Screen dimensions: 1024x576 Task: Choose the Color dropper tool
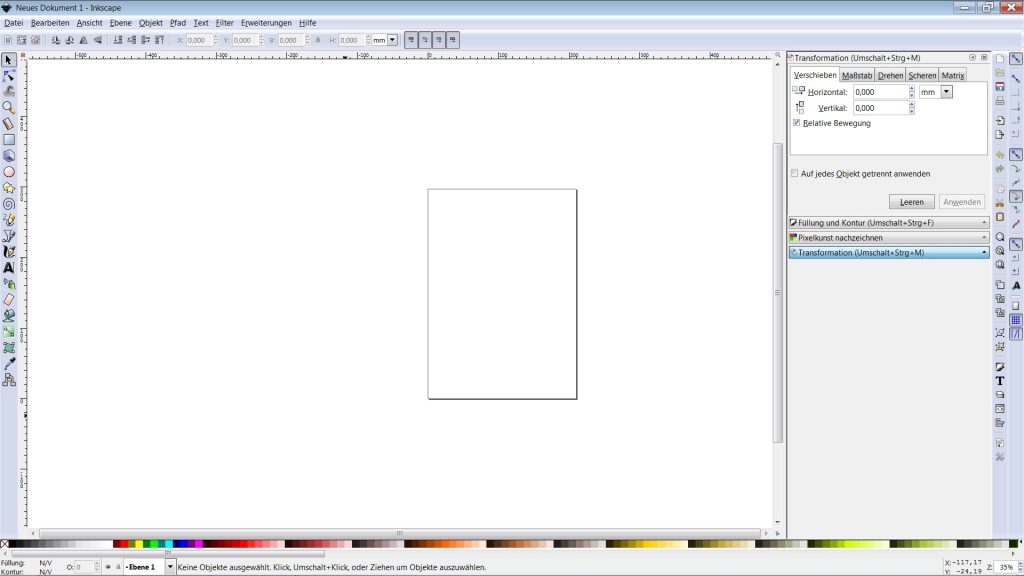point(9,363)
